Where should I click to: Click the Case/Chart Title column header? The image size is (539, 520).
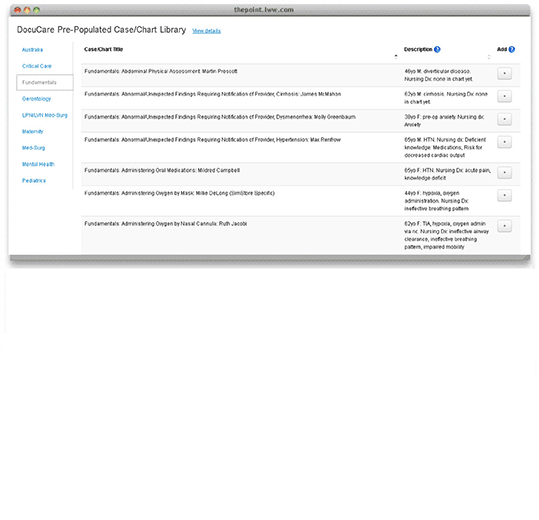tap(103, 49)
